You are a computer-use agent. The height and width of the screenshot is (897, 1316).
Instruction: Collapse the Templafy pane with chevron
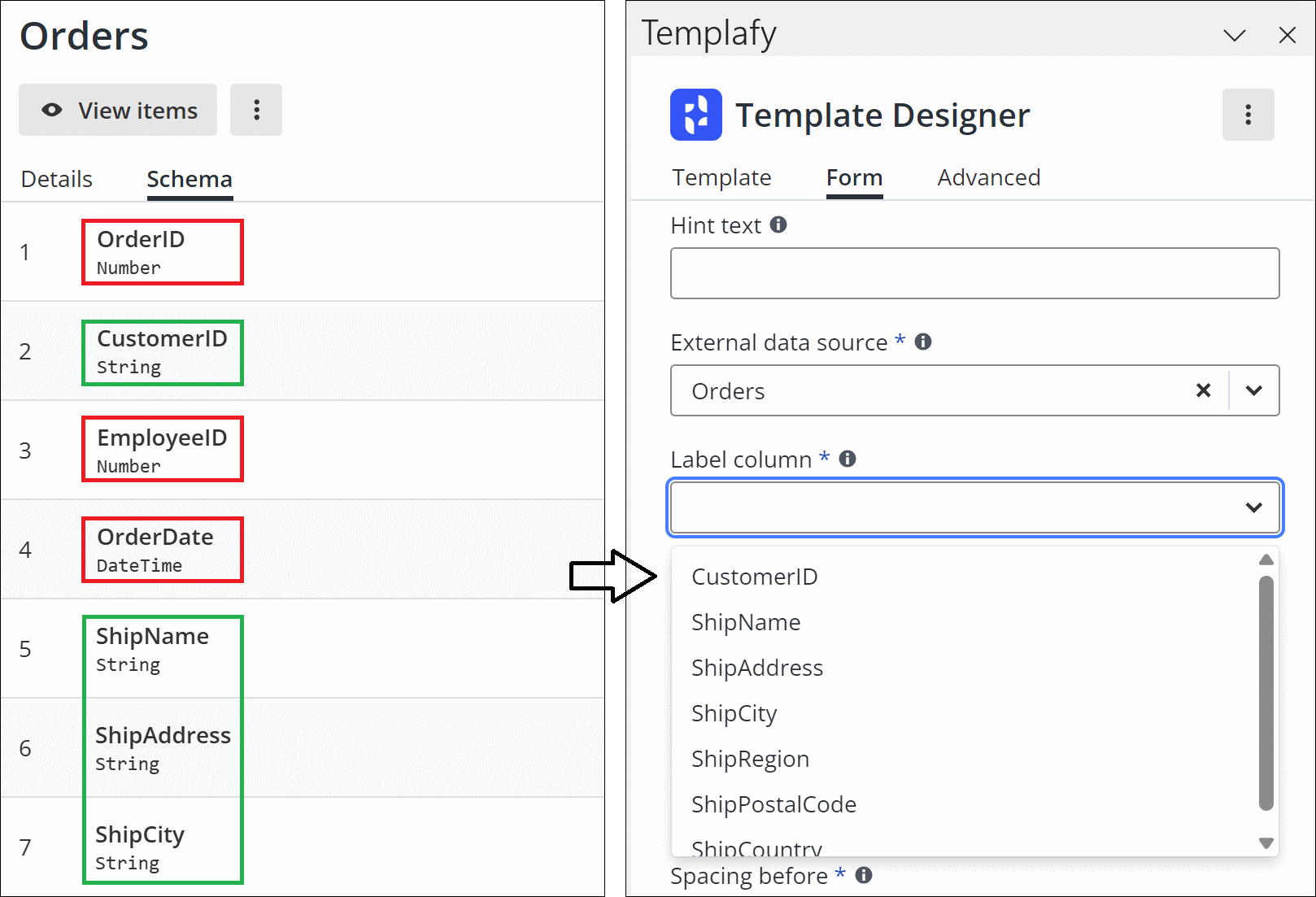tap(1234, 35)
